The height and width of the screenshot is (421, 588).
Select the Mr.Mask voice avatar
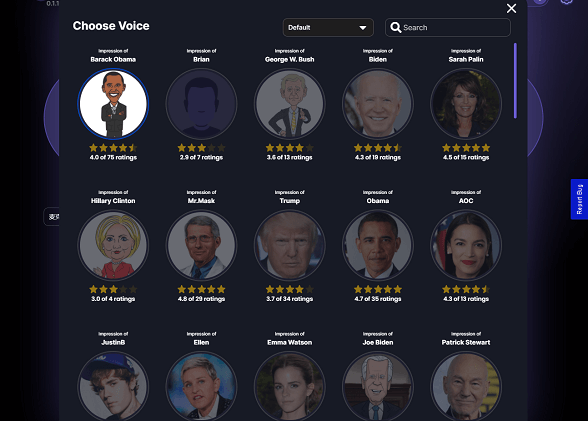[x=201, y=245]
